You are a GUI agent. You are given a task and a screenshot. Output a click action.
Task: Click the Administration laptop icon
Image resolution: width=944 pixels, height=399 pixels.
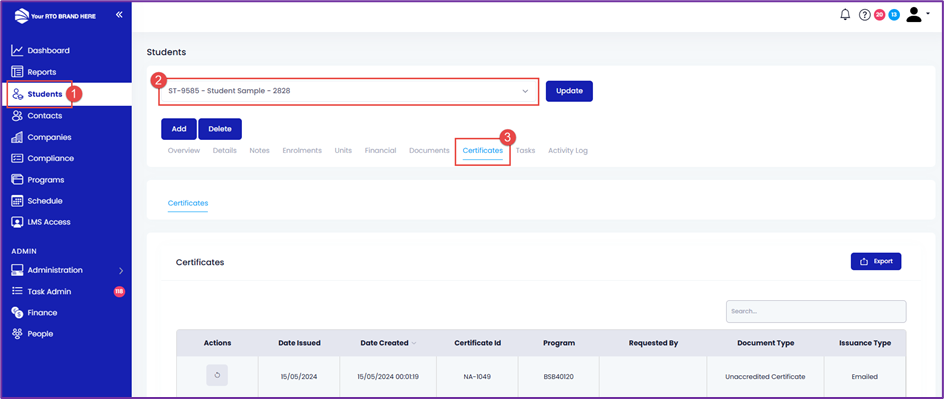(17, 270)
